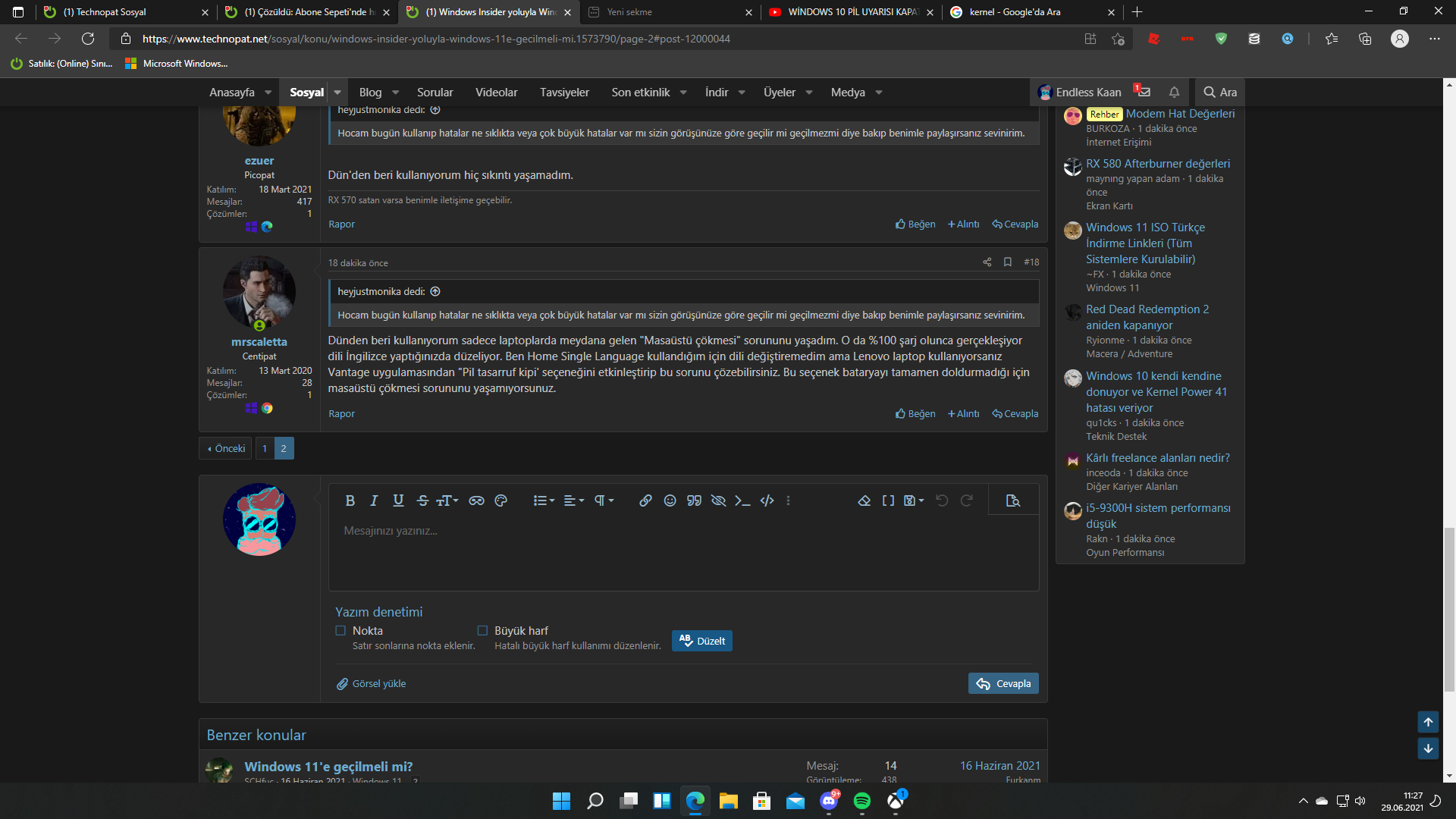Switch to the Technopat Sosyal browser tab
Viewport: 1456px width, 819px height.
[106, 12]
